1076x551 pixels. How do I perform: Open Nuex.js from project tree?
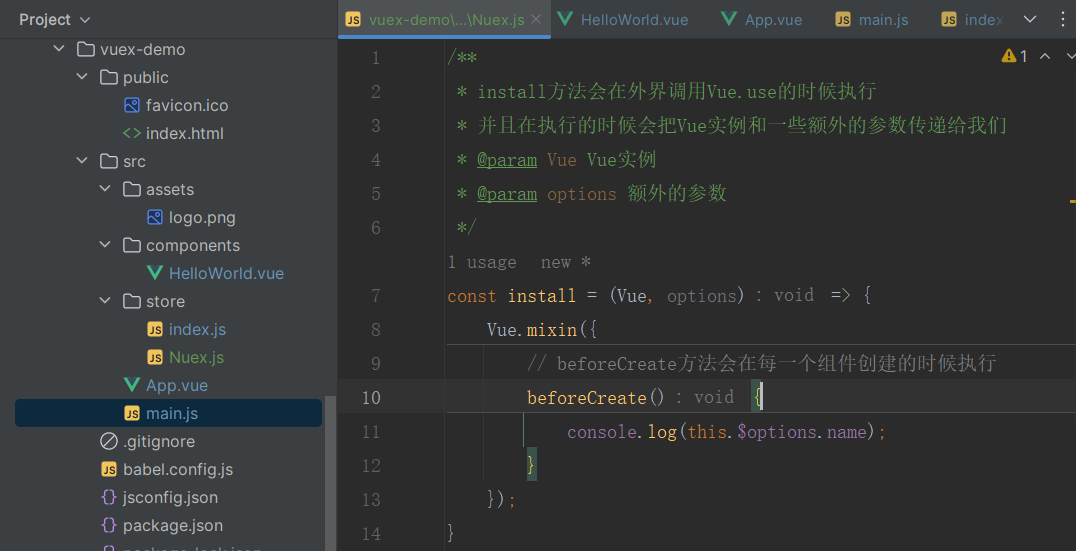pyautogui.click(x=196, y=357)
